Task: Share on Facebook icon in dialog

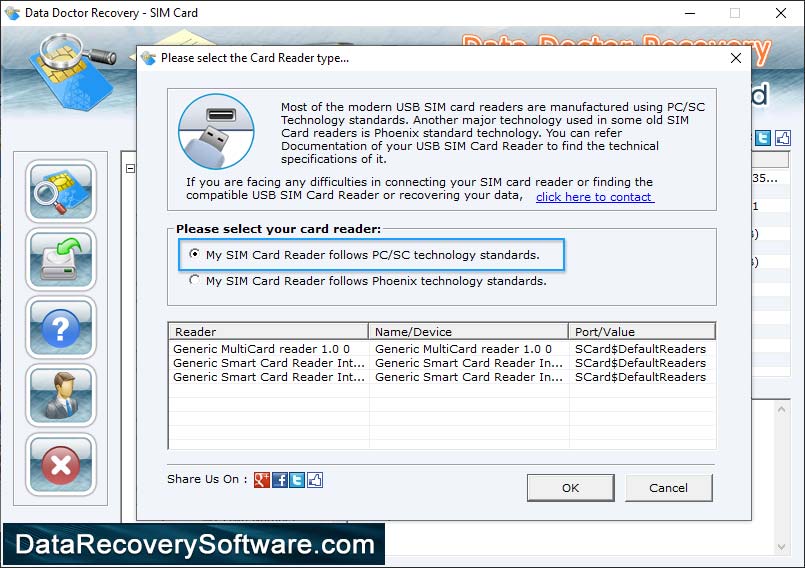Action: point(280,480)
